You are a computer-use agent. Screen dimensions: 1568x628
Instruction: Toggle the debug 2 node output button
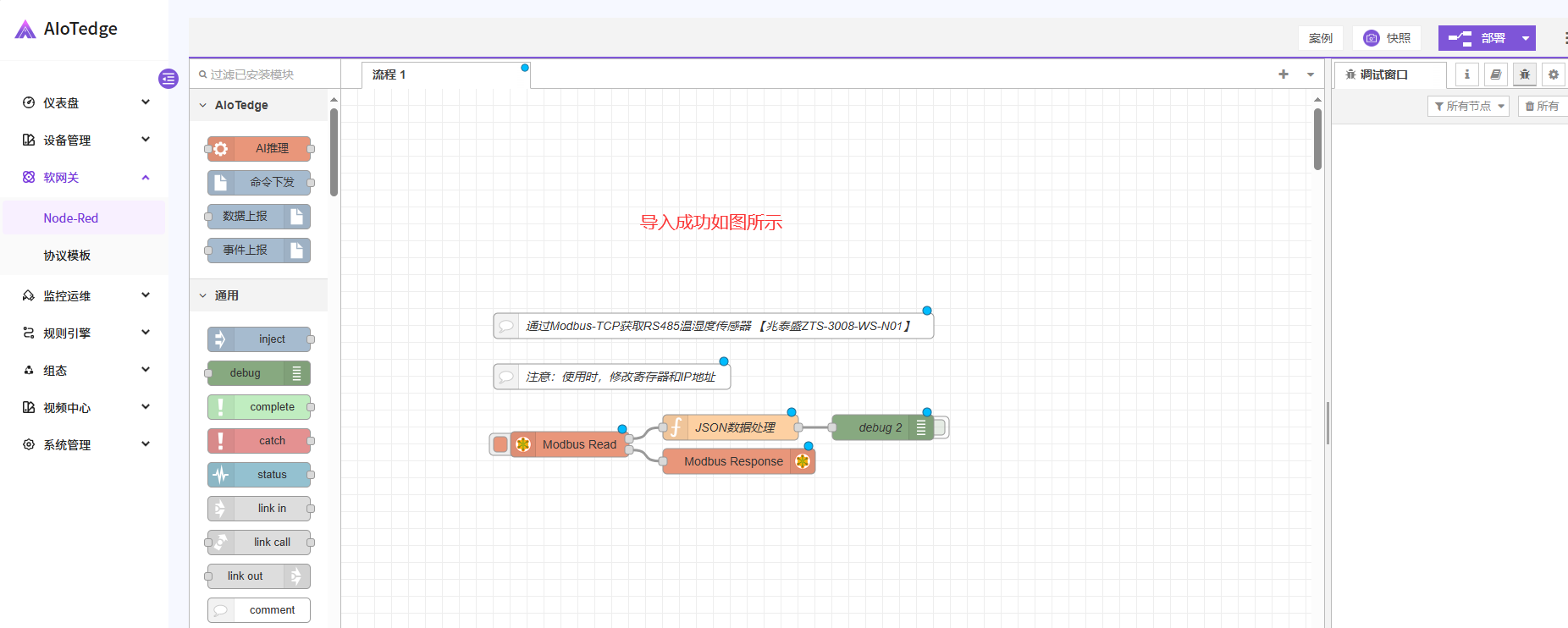941,427
